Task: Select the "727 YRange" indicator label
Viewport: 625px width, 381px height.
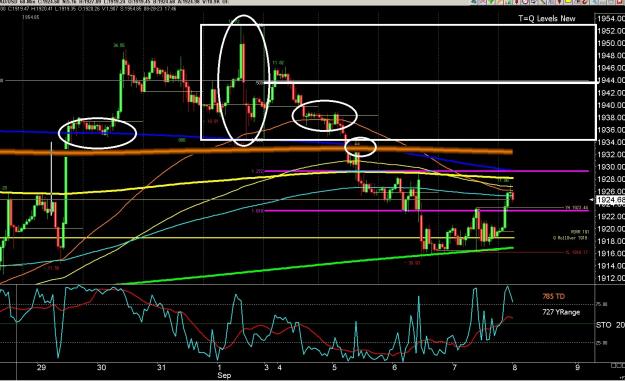Action: coord(561,312)
